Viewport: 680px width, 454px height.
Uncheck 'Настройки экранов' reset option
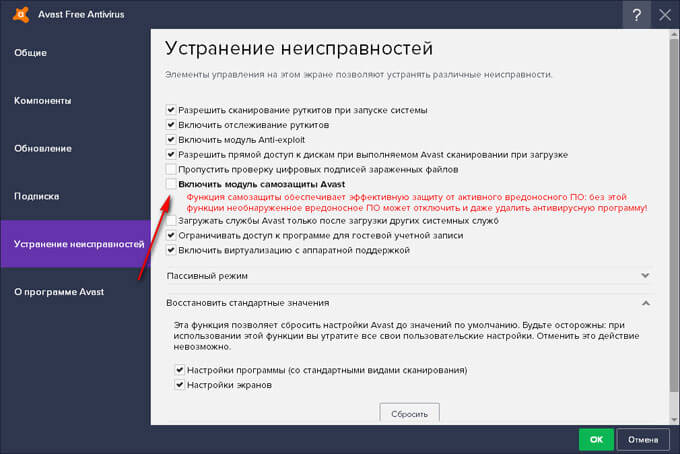point(180,385)
